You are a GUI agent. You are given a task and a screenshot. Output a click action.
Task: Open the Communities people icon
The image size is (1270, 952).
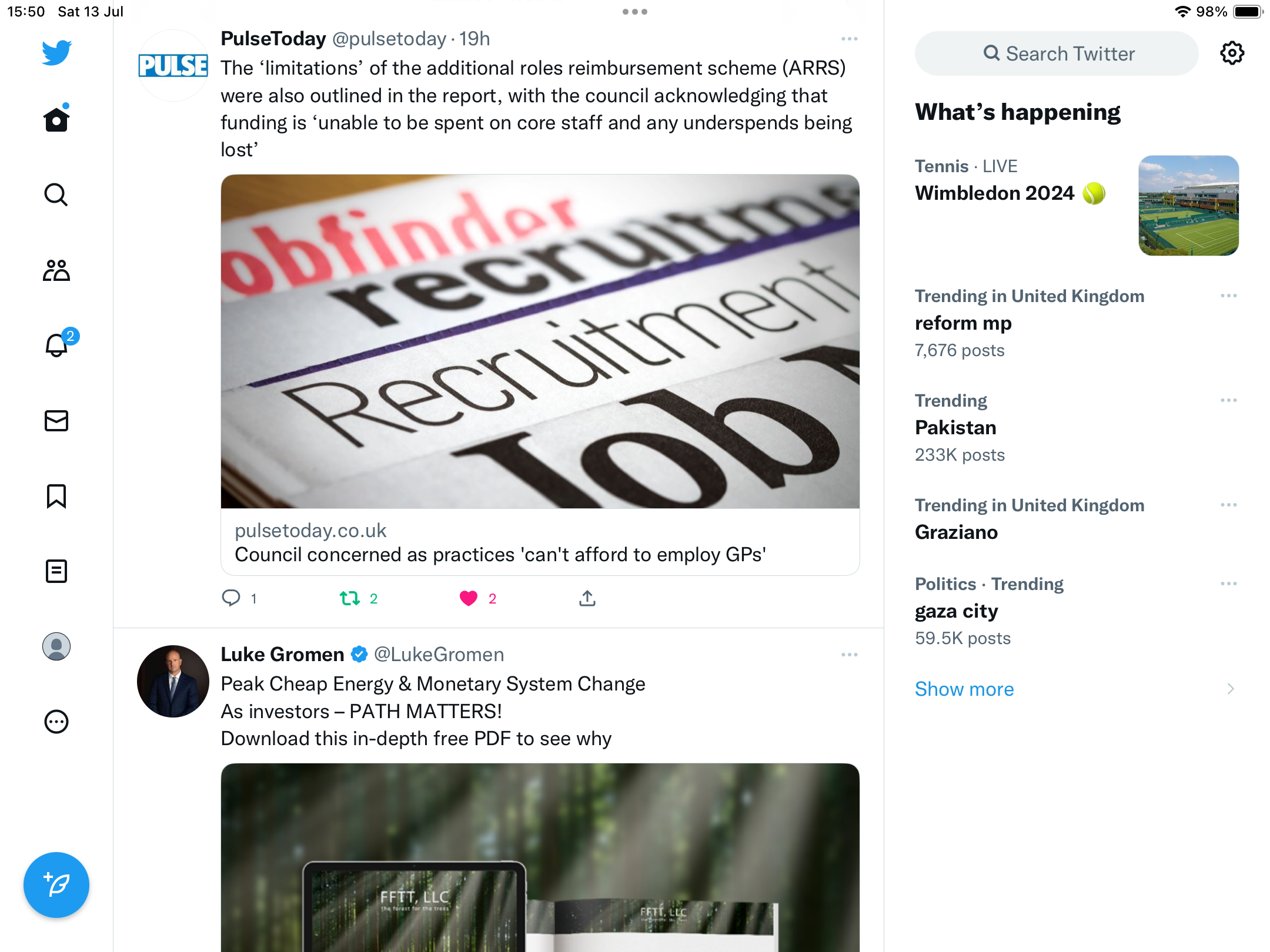coord(56,270)
